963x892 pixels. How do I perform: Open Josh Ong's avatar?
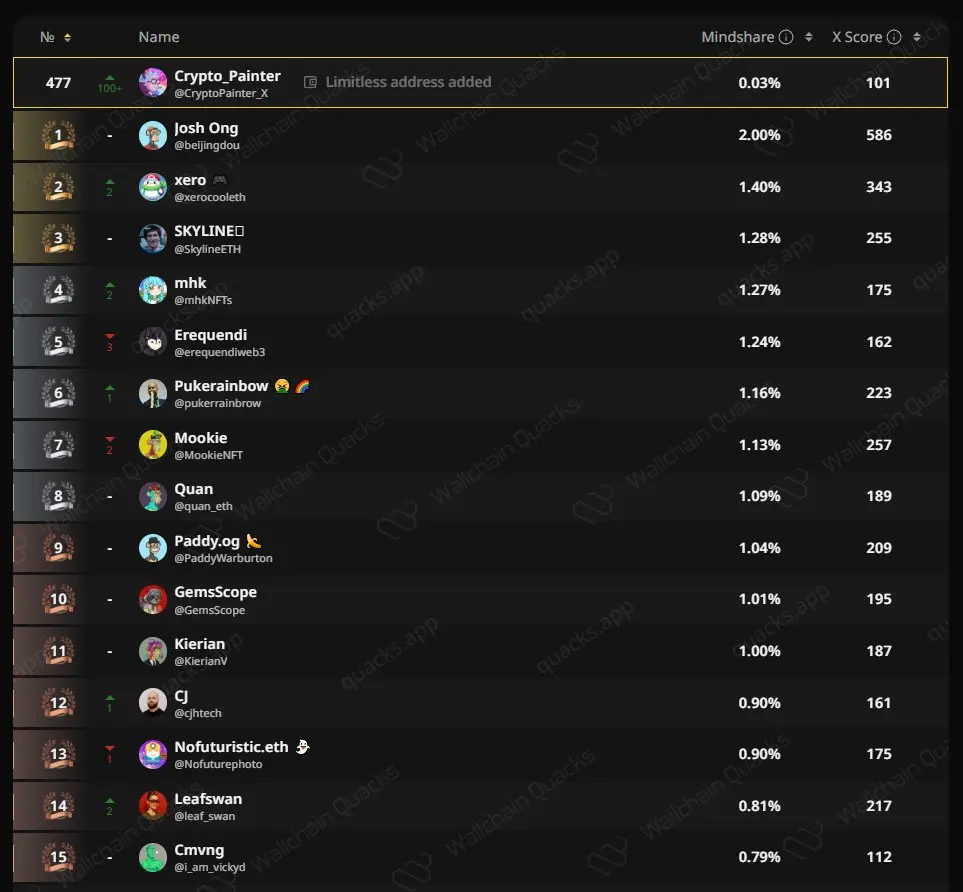tap(153, 136)
